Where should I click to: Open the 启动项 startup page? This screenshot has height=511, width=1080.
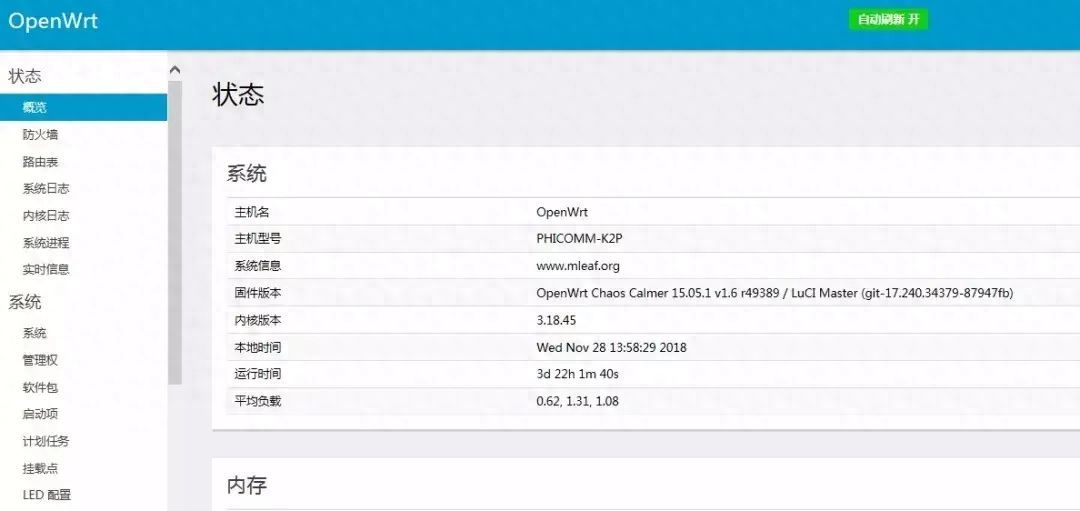[x=40, y=414]
